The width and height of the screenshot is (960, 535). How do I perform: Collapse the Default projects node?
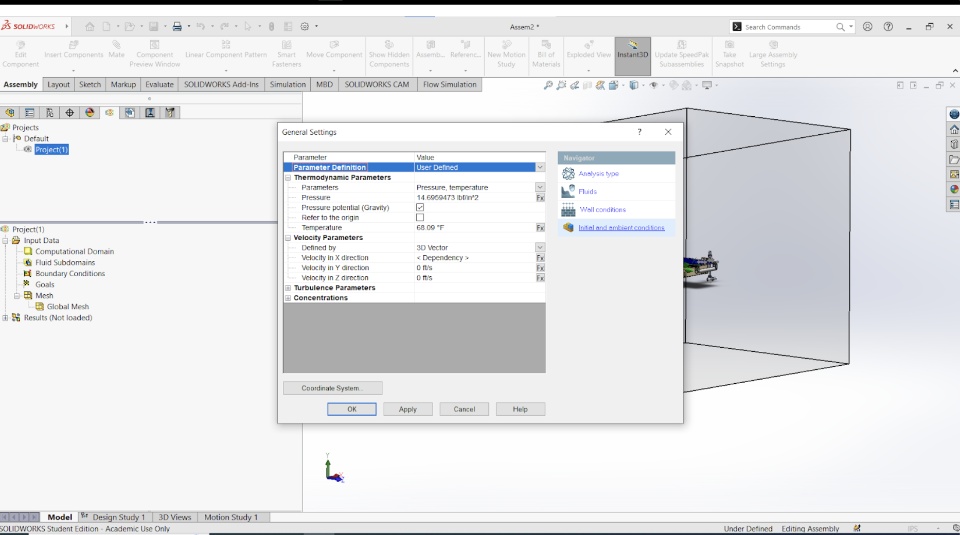(6, 139)
